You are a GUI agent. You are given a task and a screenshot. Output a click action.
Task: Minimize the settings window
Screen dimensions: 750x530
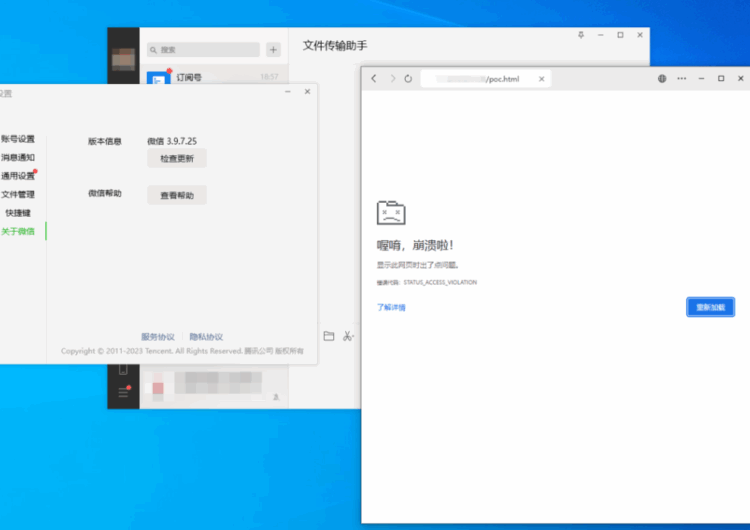287,91
